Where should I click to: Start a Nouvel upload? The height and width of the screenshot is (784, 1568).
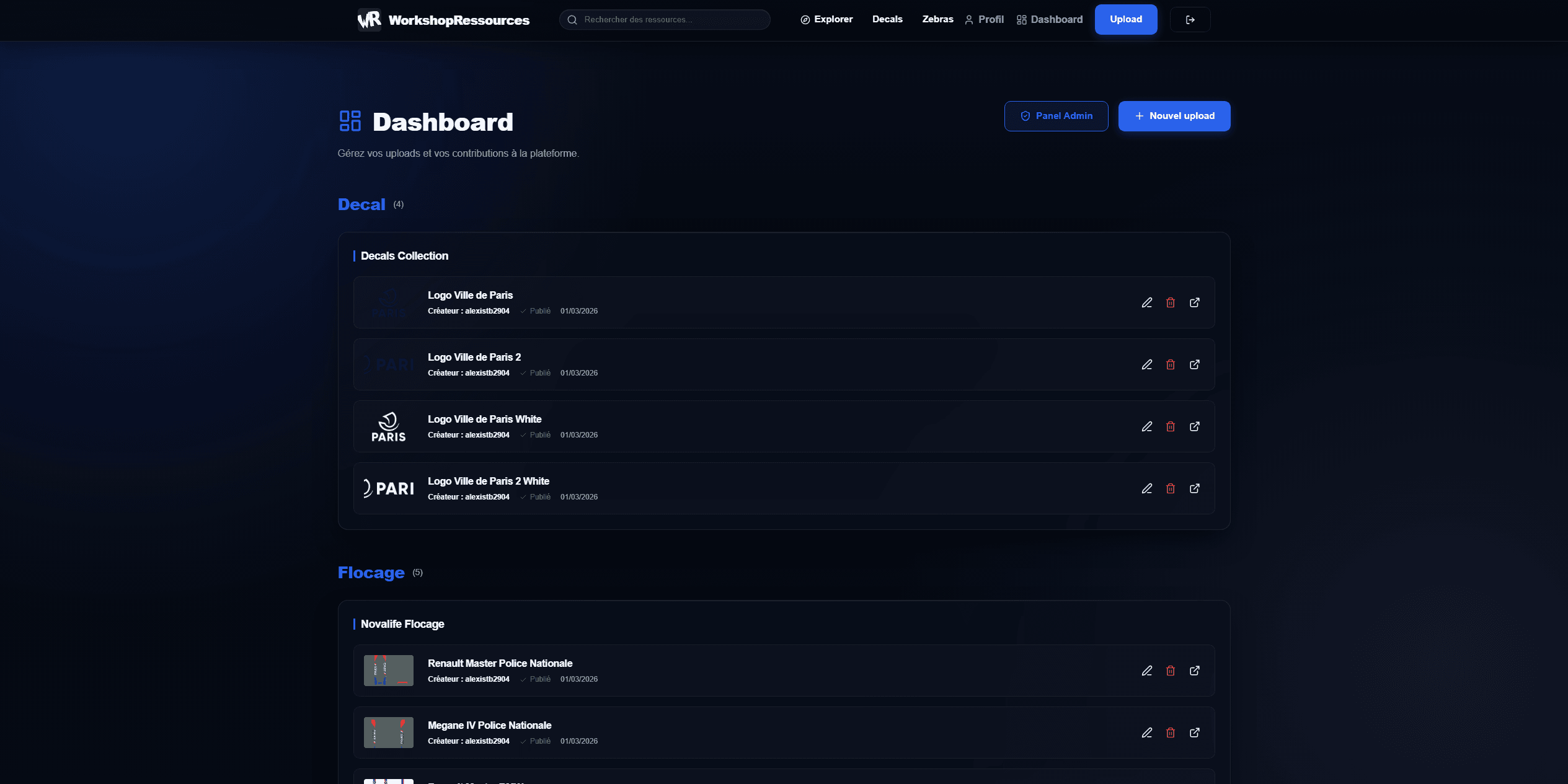tap(1174, 116)
